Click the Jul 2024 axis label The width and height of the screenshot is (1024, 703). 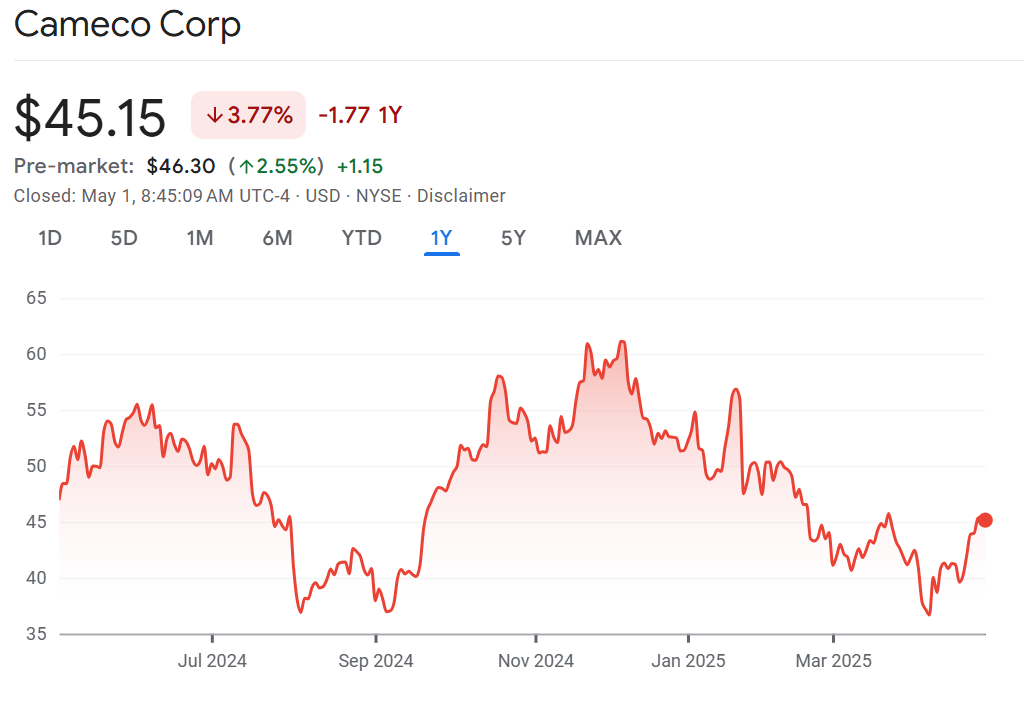coord(212,661)
